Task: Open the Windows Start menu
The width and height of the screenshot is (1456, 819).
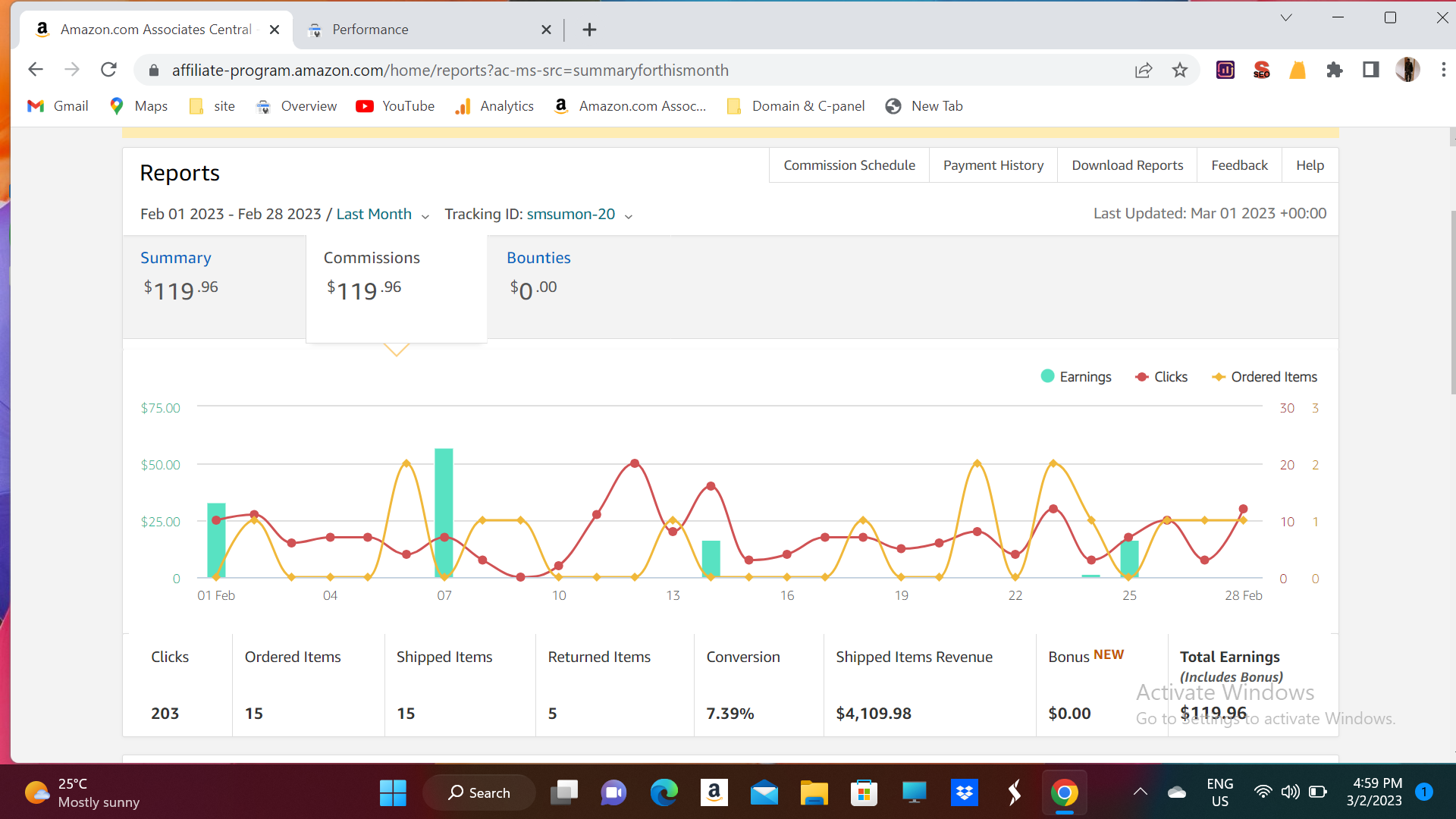Action: click(393, 793)
